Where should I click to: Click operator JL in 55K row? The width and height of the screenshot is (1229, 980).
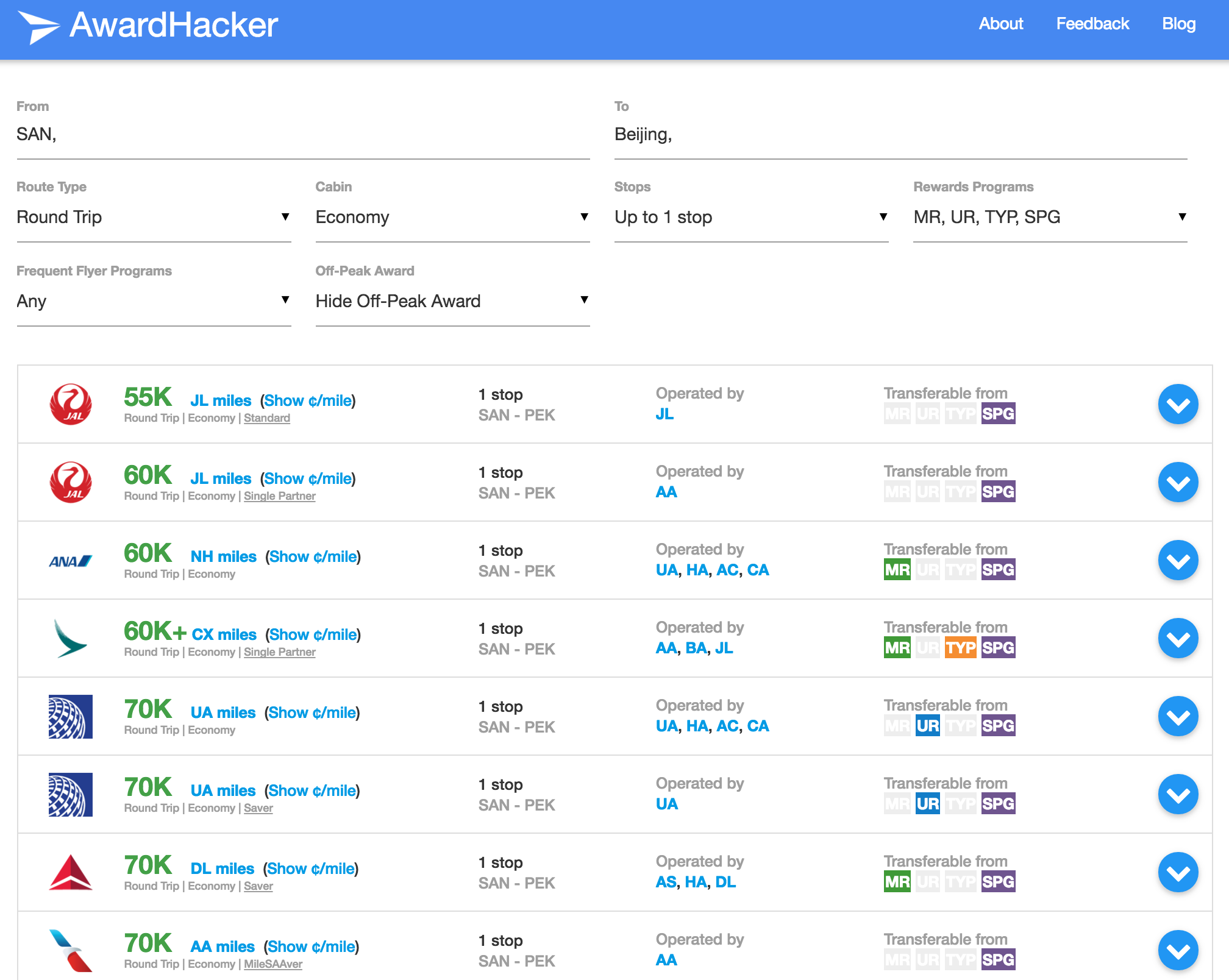tap(664, 414)
